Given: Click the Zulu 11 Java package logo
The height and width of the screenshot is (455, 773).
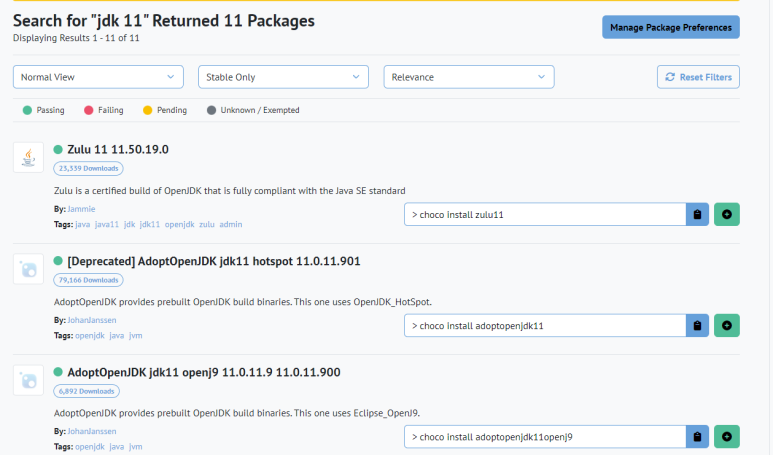Looking at the screenshot, I should point(29,158).
